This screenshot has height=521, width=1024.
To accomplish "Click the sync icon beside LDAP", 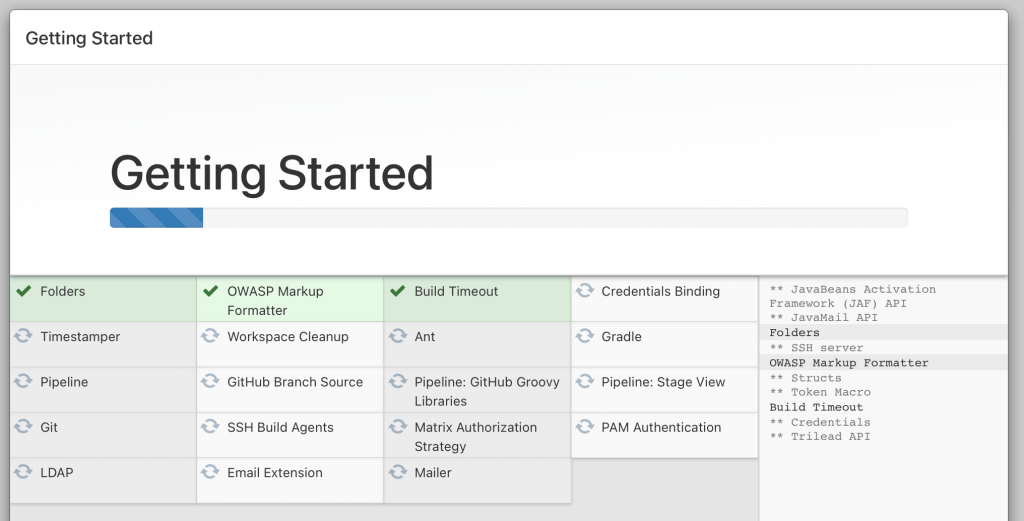I will (x=23, y=472).
